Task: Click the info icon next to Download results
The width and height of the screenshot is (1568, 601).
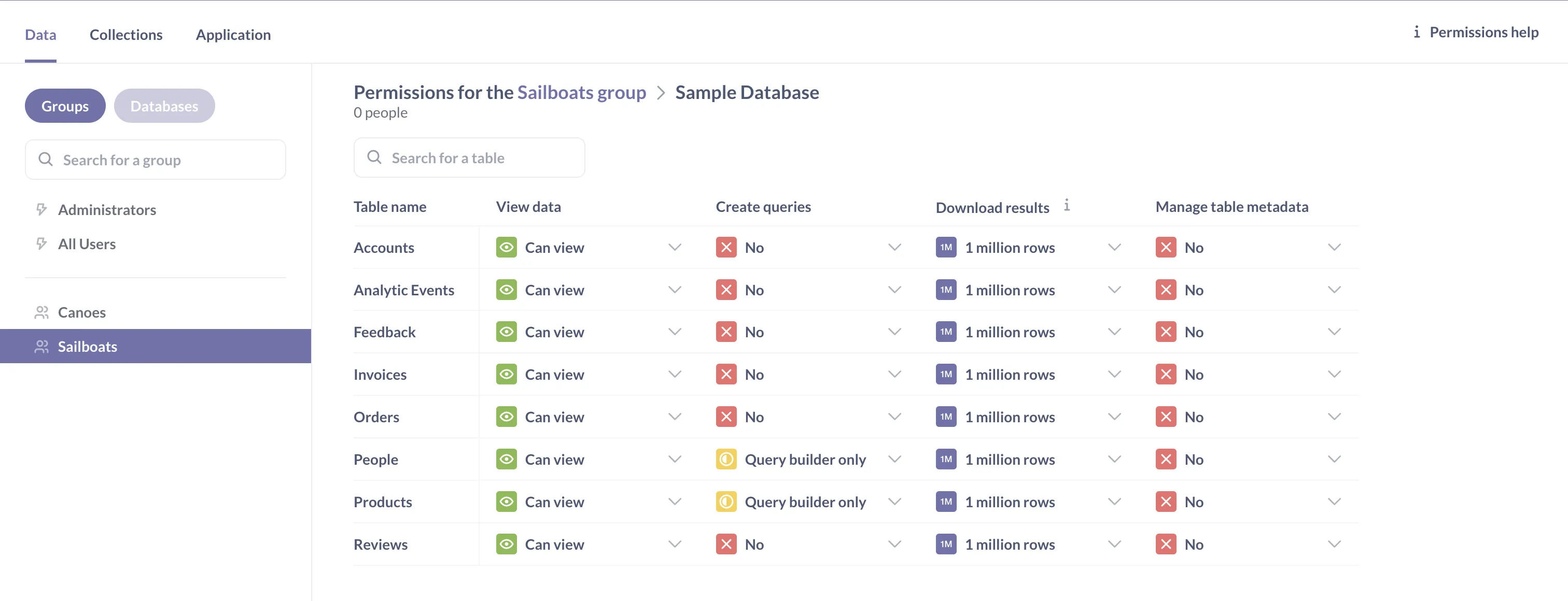Action: point(1067,205)
